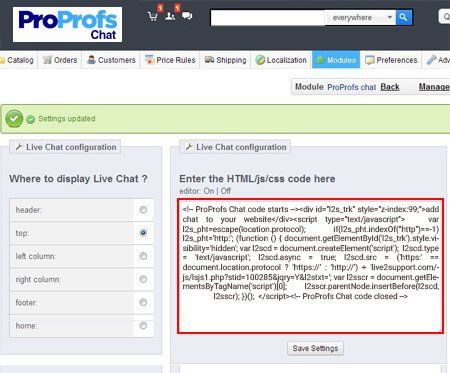Click the Save Settings button
The image size is (450, 373).
(315, 348)
